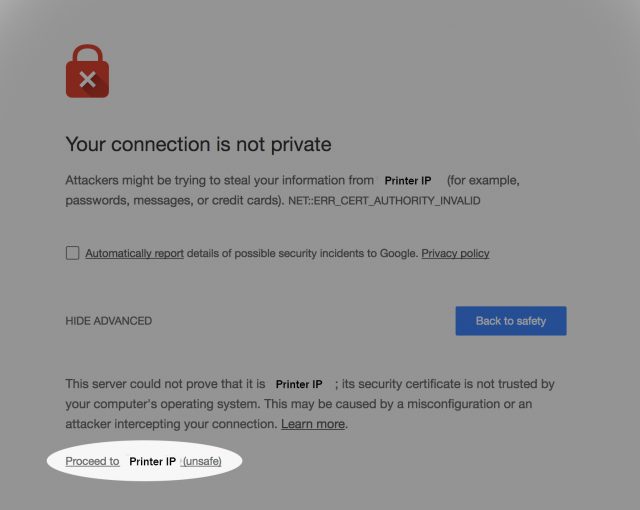Image resolution: width=640 pixels, height=510 pixels.
Task: Collapse the HIDE ADVANCED section
Action: pyautogui.click(x=108, y=321)
